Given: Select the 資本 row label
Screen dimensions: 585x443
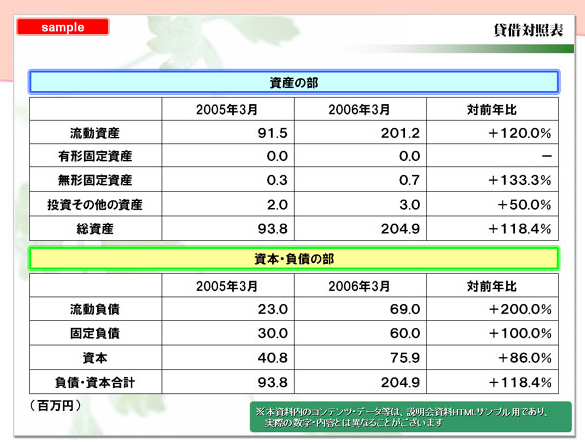Looking at the screenshot, I should [x=95, y=358].
